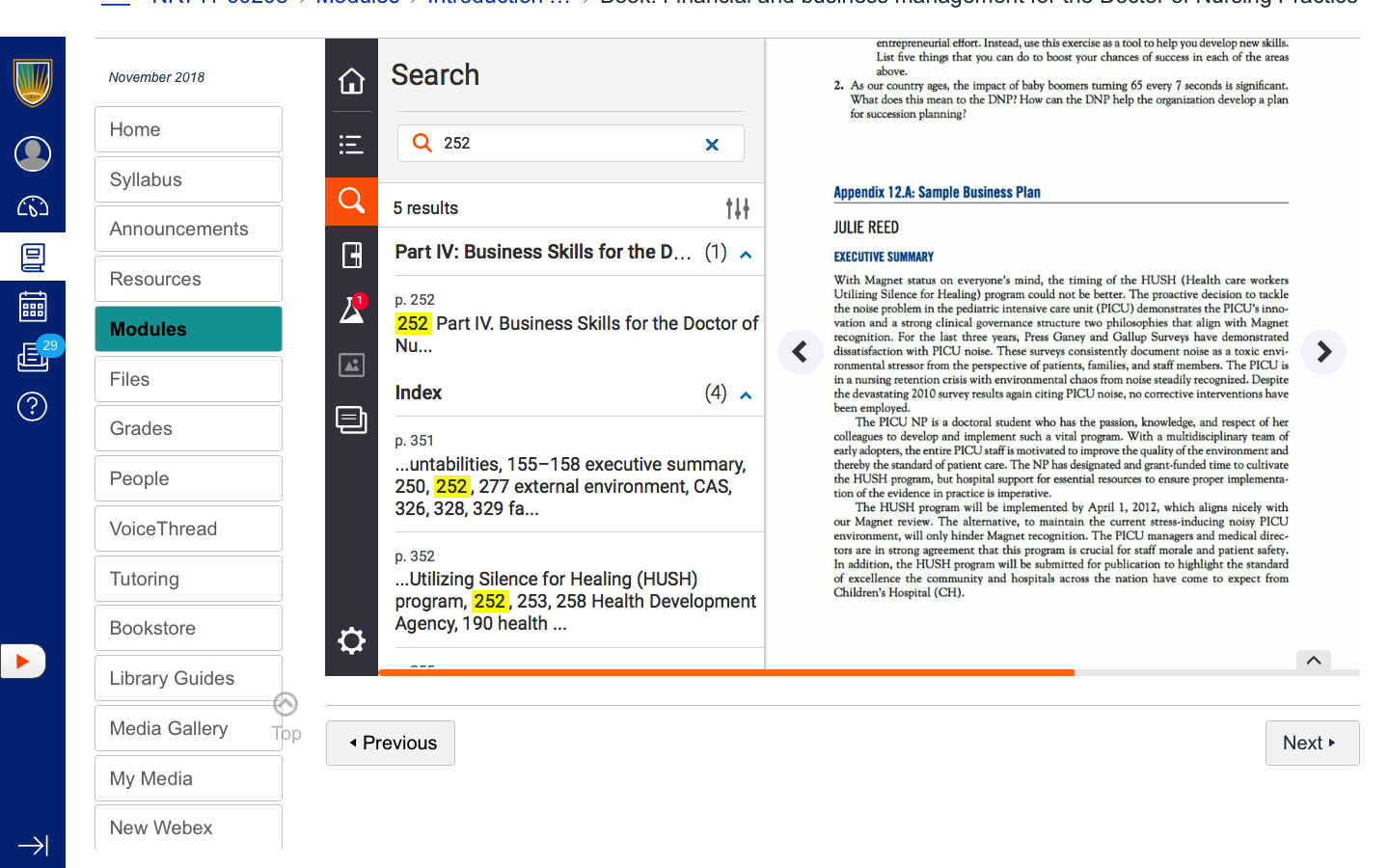Go to the next book page arrow
Viewport: 1389px width, 868px height.
coord(1323,352)
